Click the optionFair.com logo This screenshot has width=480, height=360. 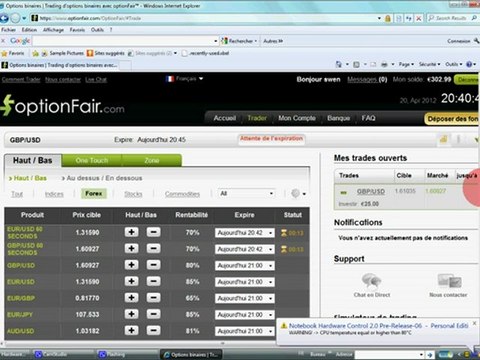click(62, 105)
